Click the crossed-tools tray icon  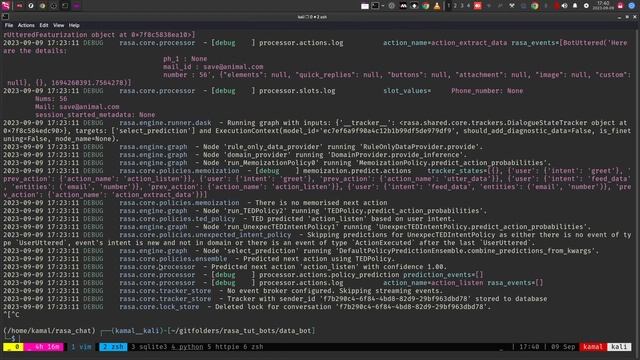point(512,6)
